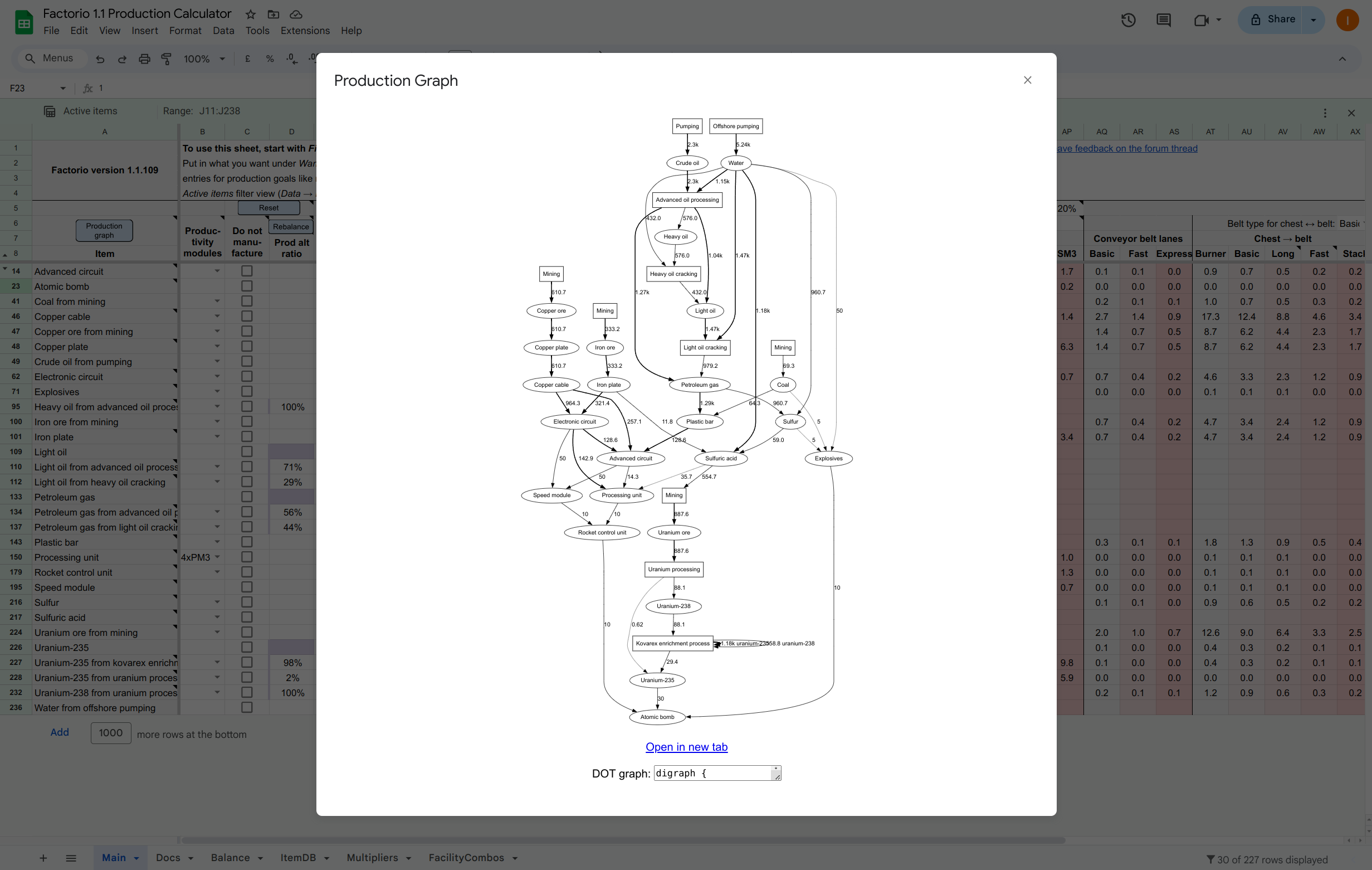Screen dimensions: 1372x870
Task: Open the Multipliers tab dropdown arrow
Action: point(408,859)
